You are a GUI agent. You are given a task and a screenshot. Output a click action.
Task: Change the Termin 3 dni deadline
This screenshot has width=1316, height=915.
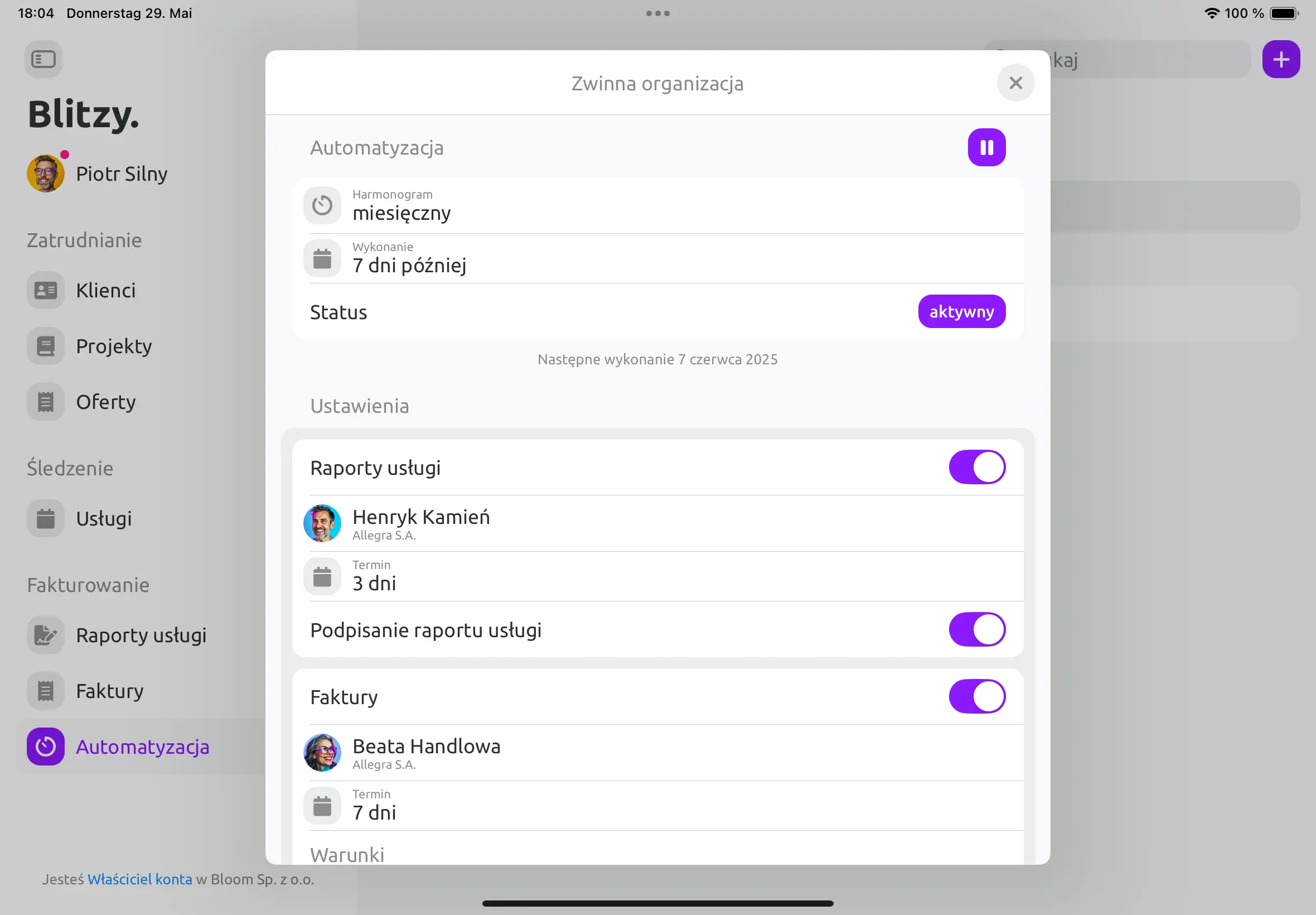point(657,576)
